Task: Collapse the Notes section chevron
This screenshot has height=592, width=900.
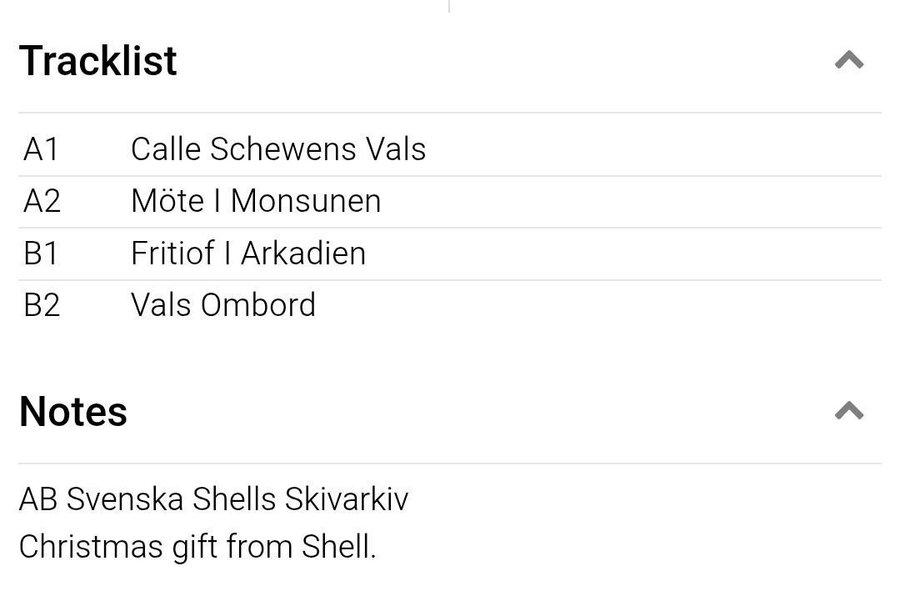Action: [x=849, y=410]
